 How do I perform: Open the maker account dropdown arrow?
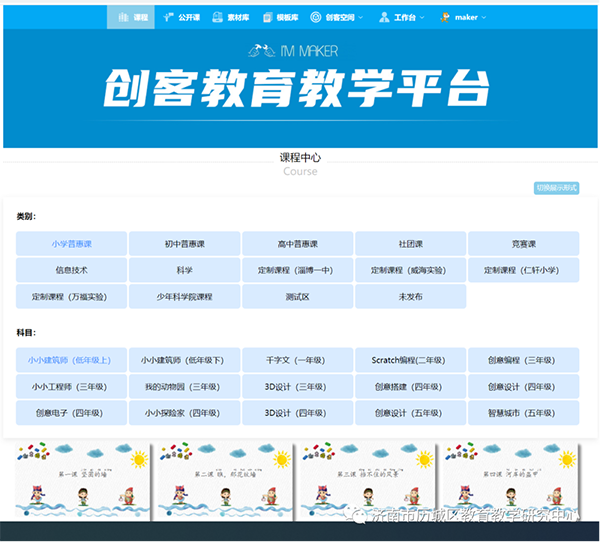pyautogui.click(x=484, y=18)
